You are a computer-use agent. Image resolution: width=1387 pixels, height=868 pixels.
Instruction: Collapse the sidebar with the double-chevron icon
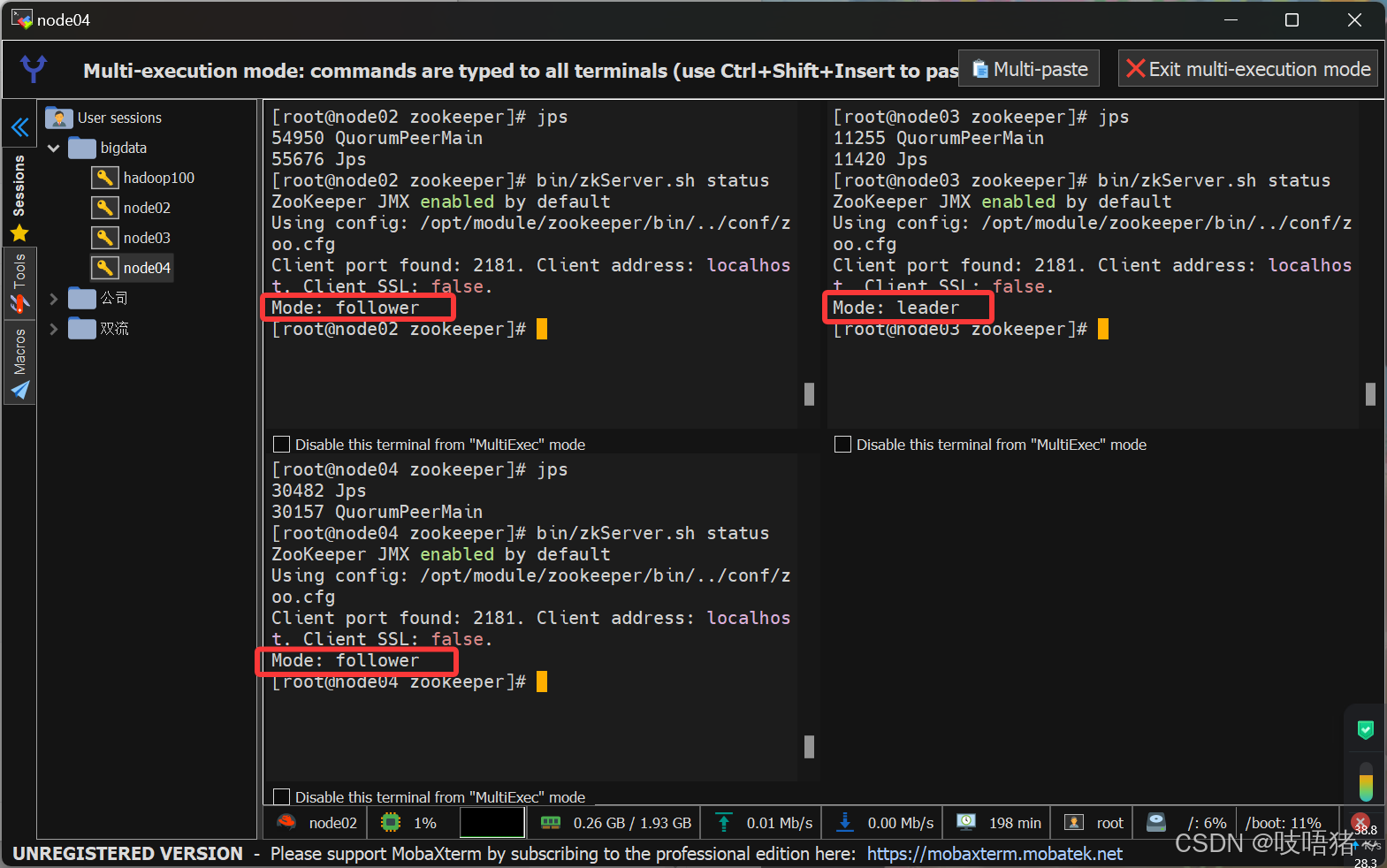point(19,128)
